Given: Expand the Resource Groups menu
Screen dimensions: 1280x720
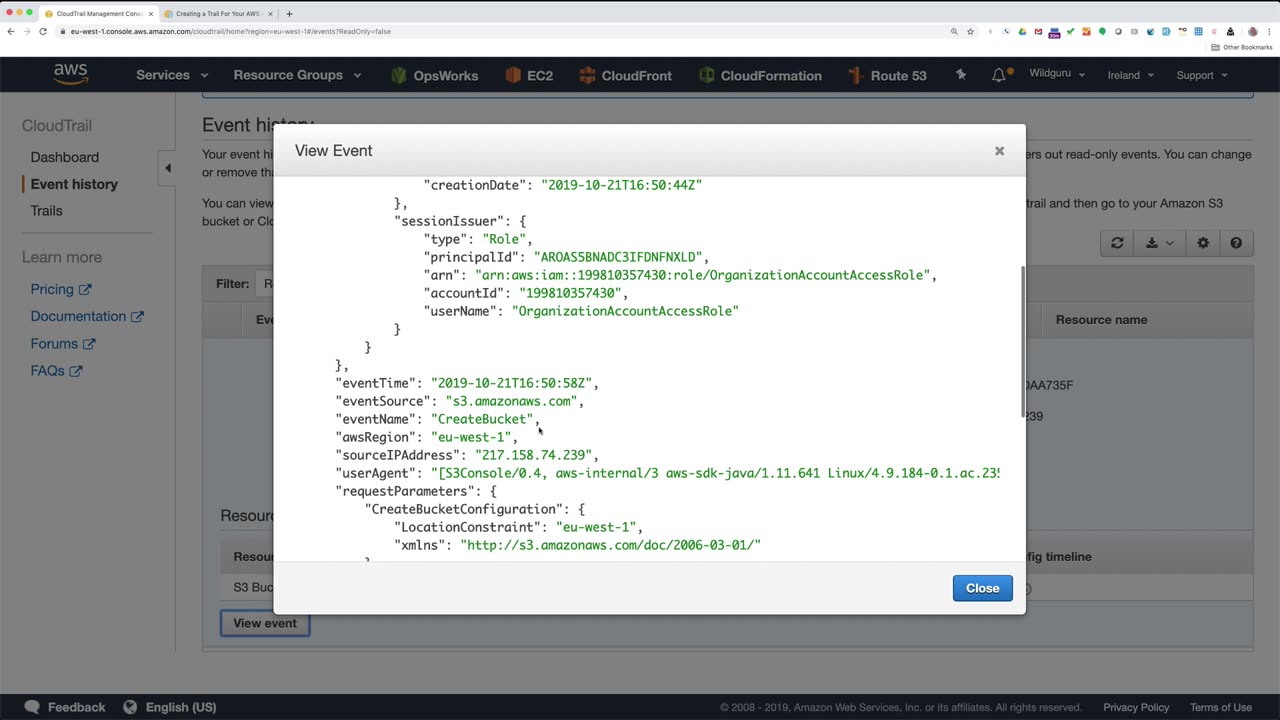Looking at the screenshot, I should coord(297,75).
